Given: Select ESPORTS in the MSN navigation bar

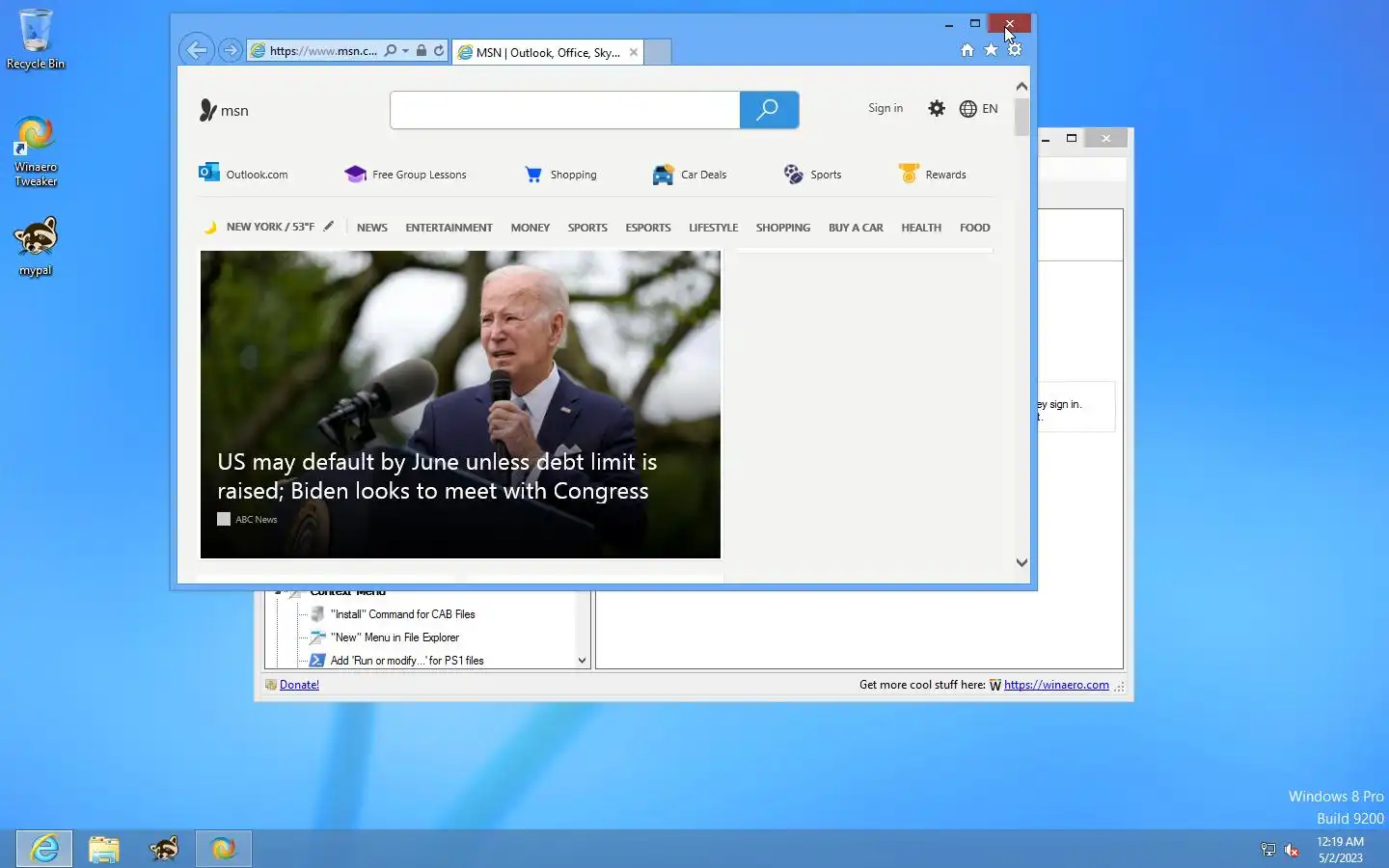Looking at the screenshot, I should click(648, 228).
